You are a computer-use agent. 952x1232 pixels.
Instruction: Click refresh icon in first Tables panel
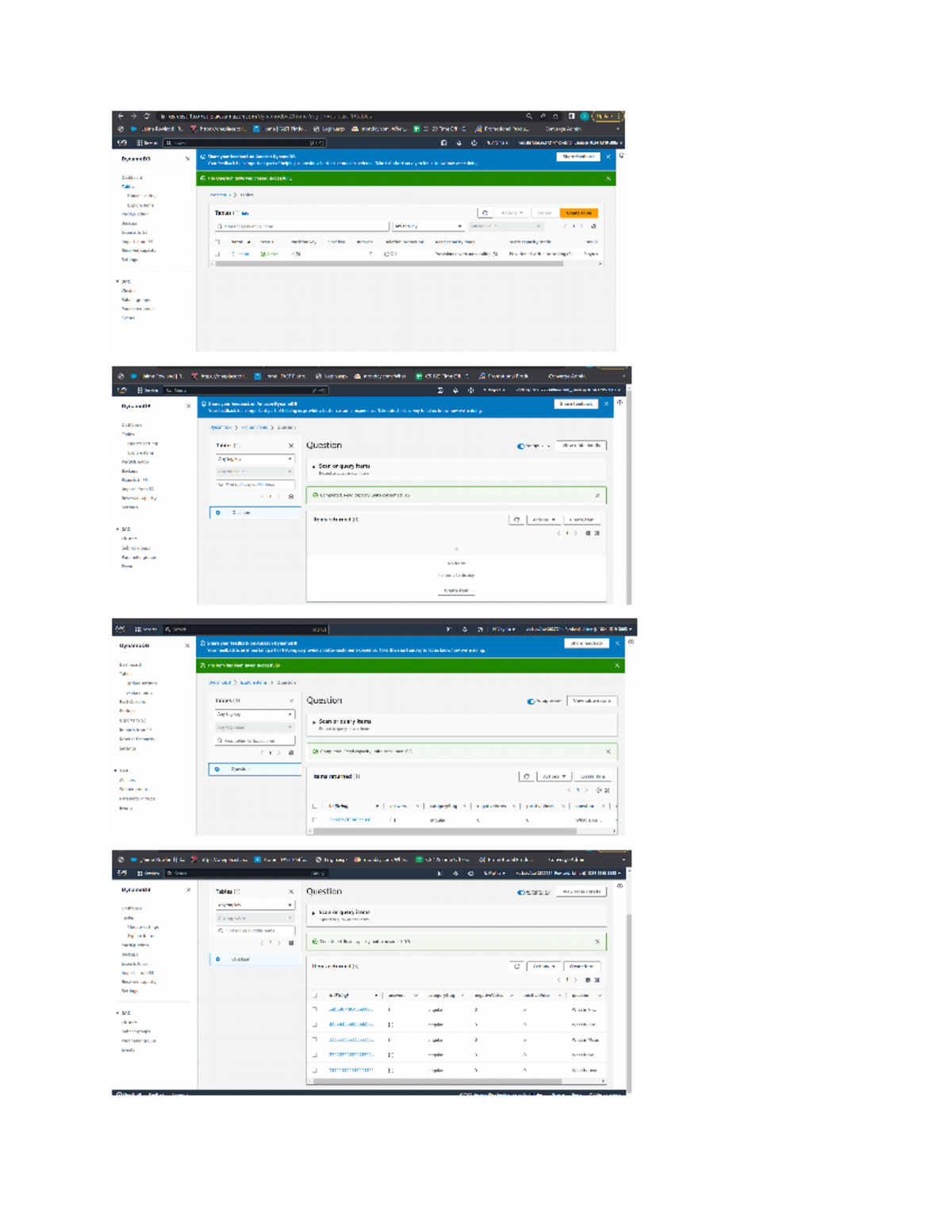[x=485, y=213]
